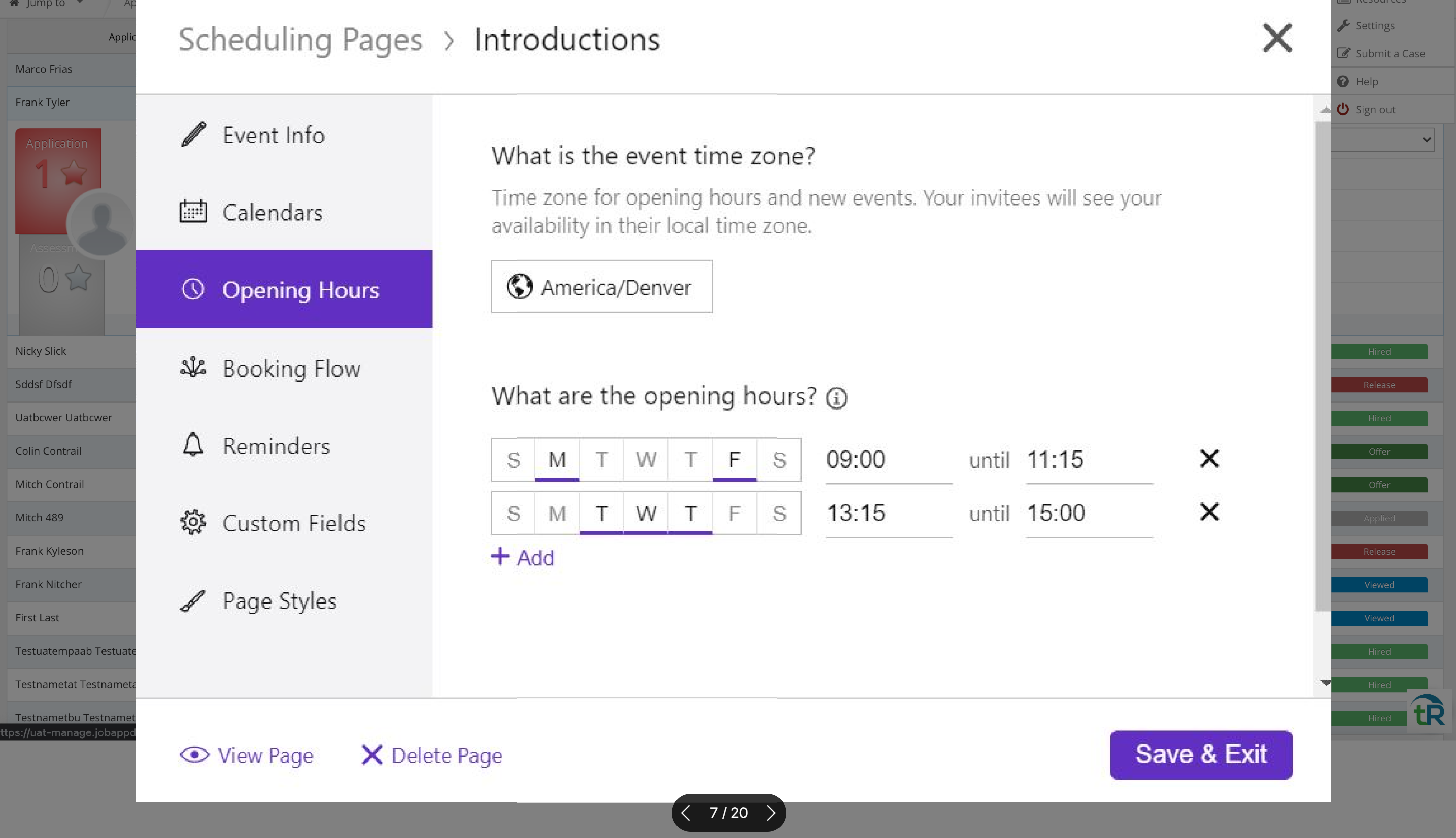Toggle Monday in the first hours row
The height and width of the screenshot is (838, 1456).
pyautogui.click(x=556, y=459)
